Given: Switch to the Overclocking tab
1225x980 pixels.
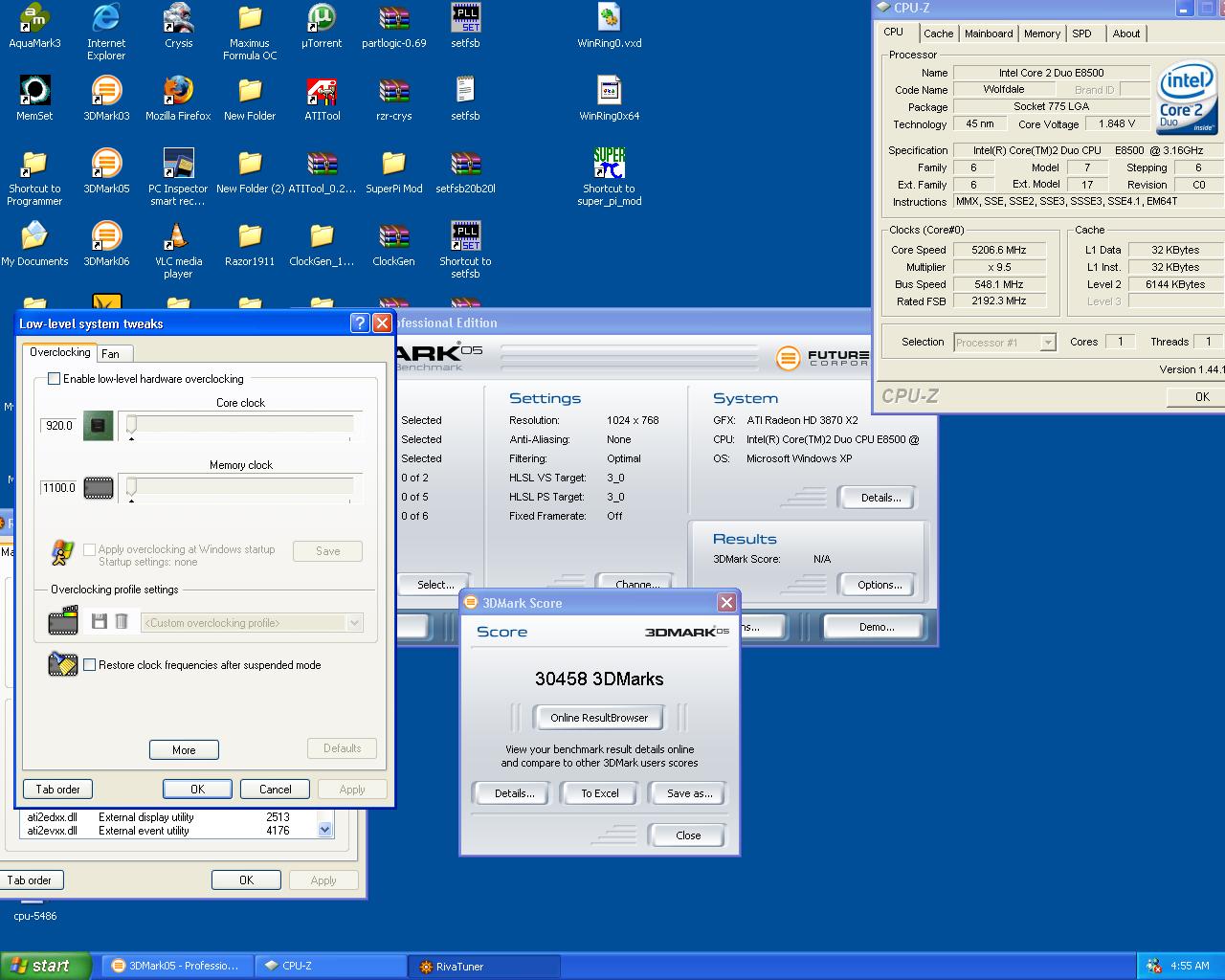Looking at the screenshot, I should tap(59, 352).
